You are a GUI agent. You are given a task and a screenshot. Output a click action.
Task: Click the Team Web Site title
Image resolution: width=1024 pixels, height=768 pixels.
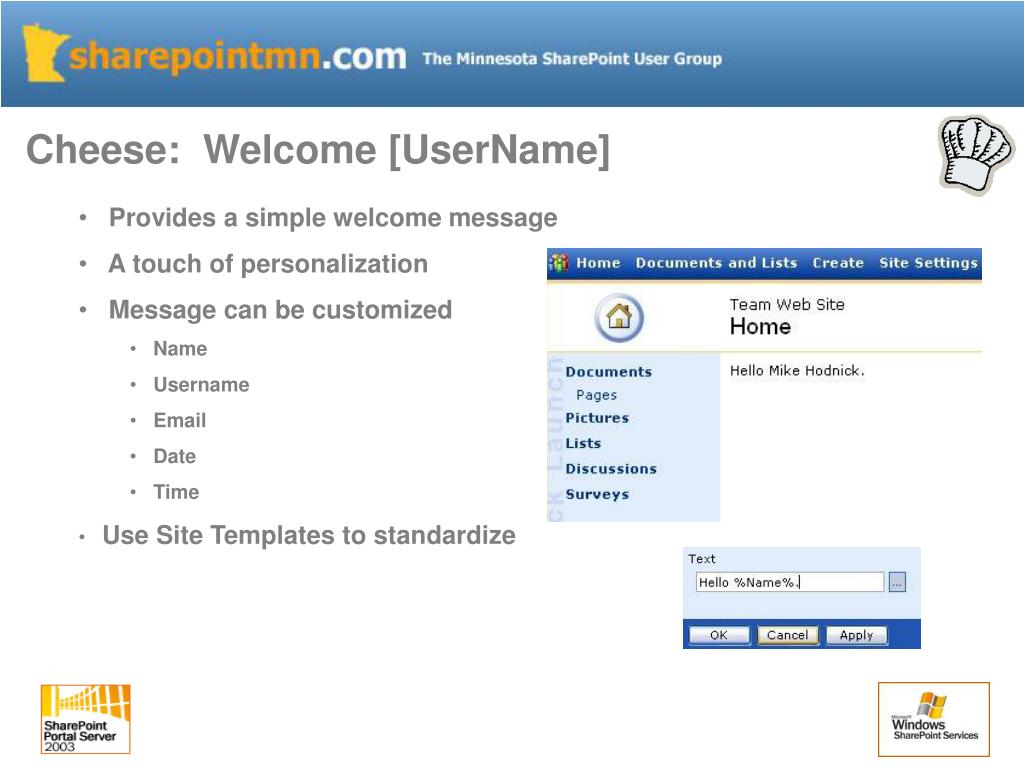click(787, 304)
